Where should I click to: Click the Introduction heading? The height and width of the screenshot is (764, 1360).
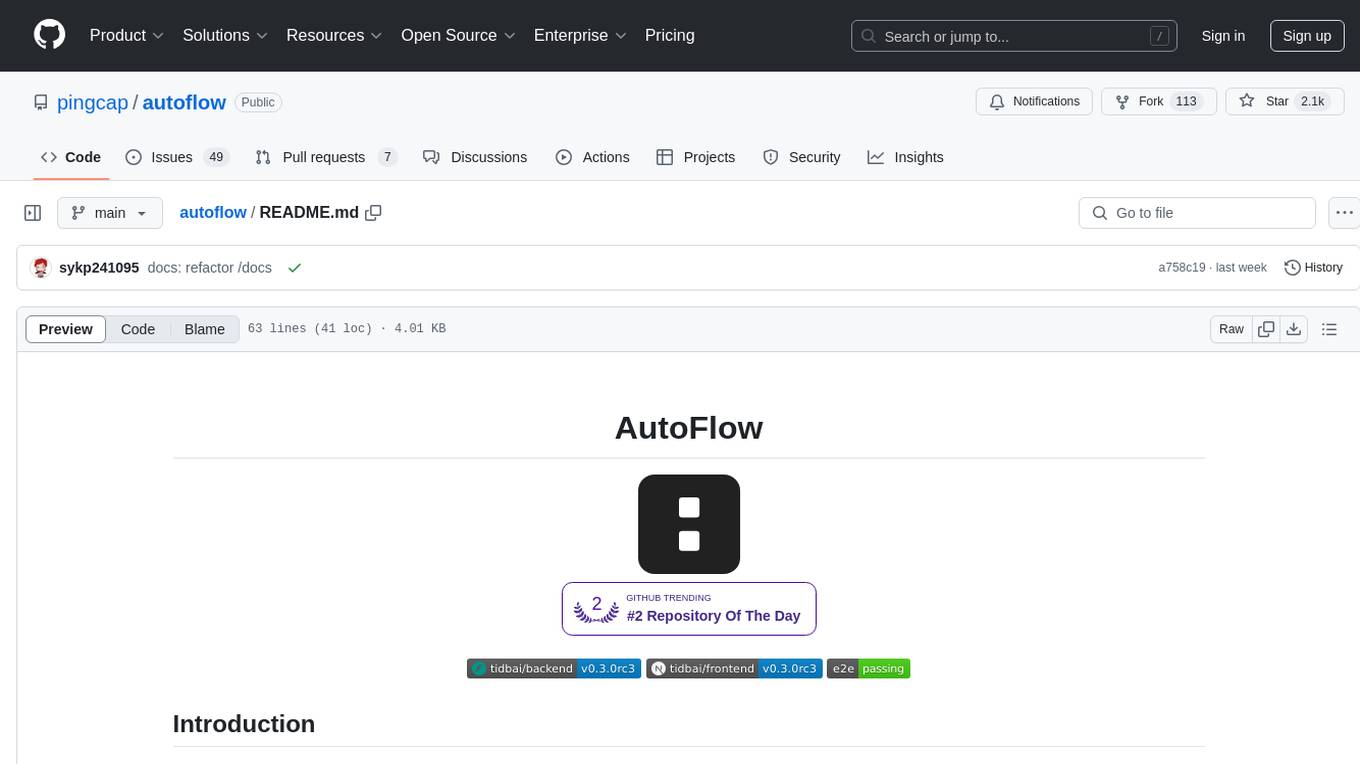coord(244,724)
